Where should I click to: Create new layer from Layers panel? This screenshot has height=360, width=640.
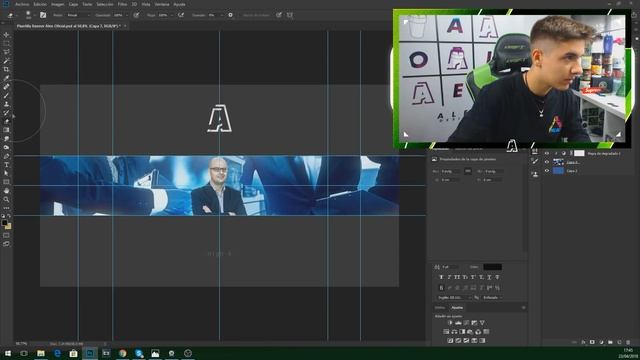619,342
